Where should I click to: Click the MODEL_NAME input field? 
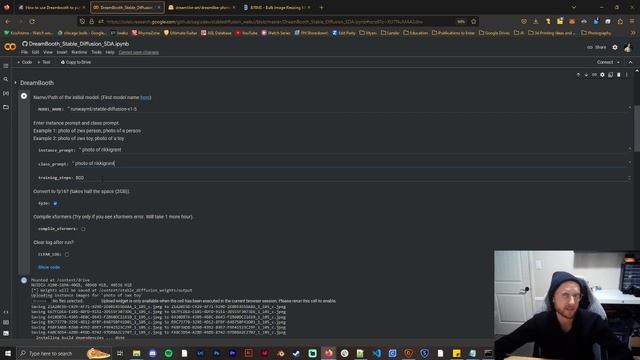click(x=349, y=109)
